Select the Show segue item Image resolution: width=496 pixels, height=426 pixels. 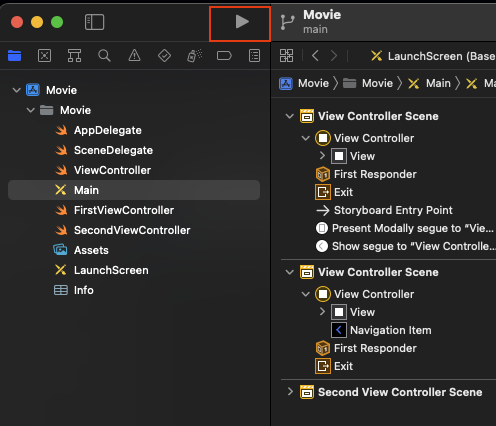[405, 246]
